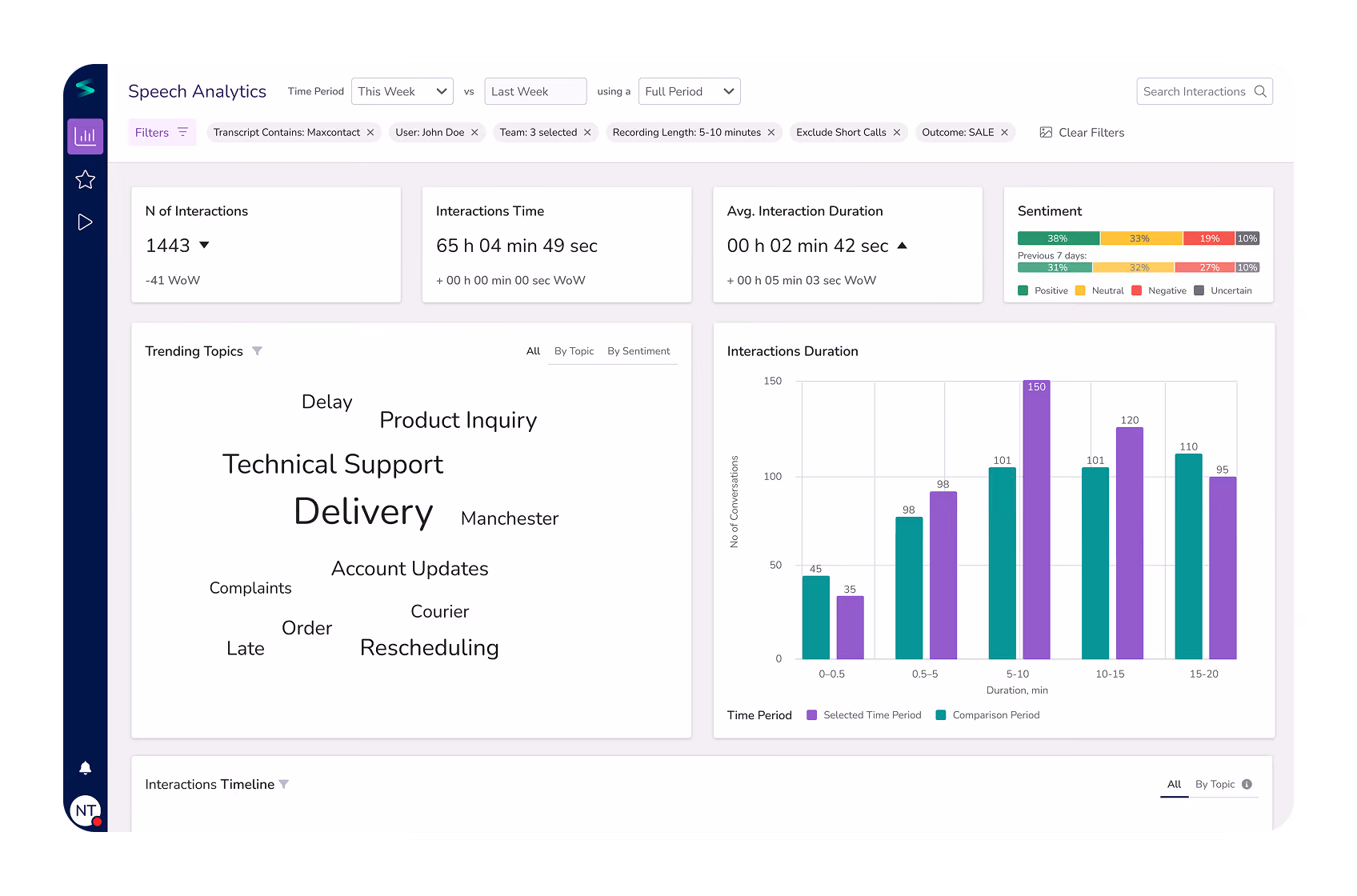Open the Filters button
The height and width of the screenshot is (896, 1357).
162,133
